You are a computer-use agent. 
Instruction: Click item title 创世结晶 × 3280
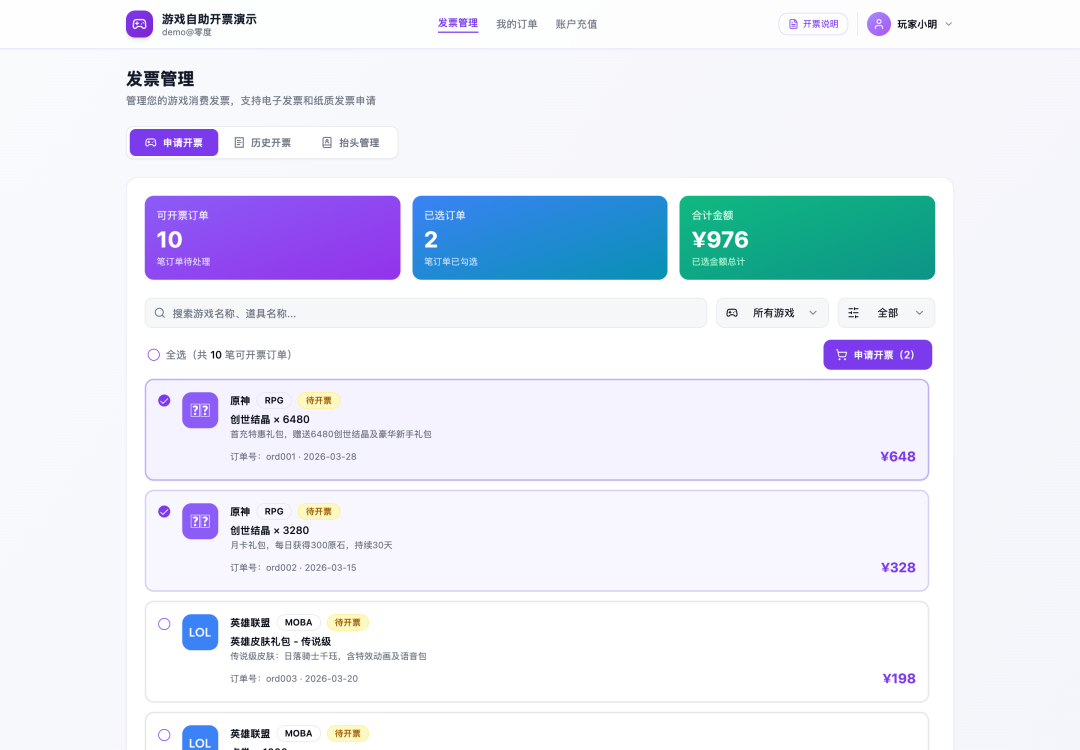tap(269, 530)
